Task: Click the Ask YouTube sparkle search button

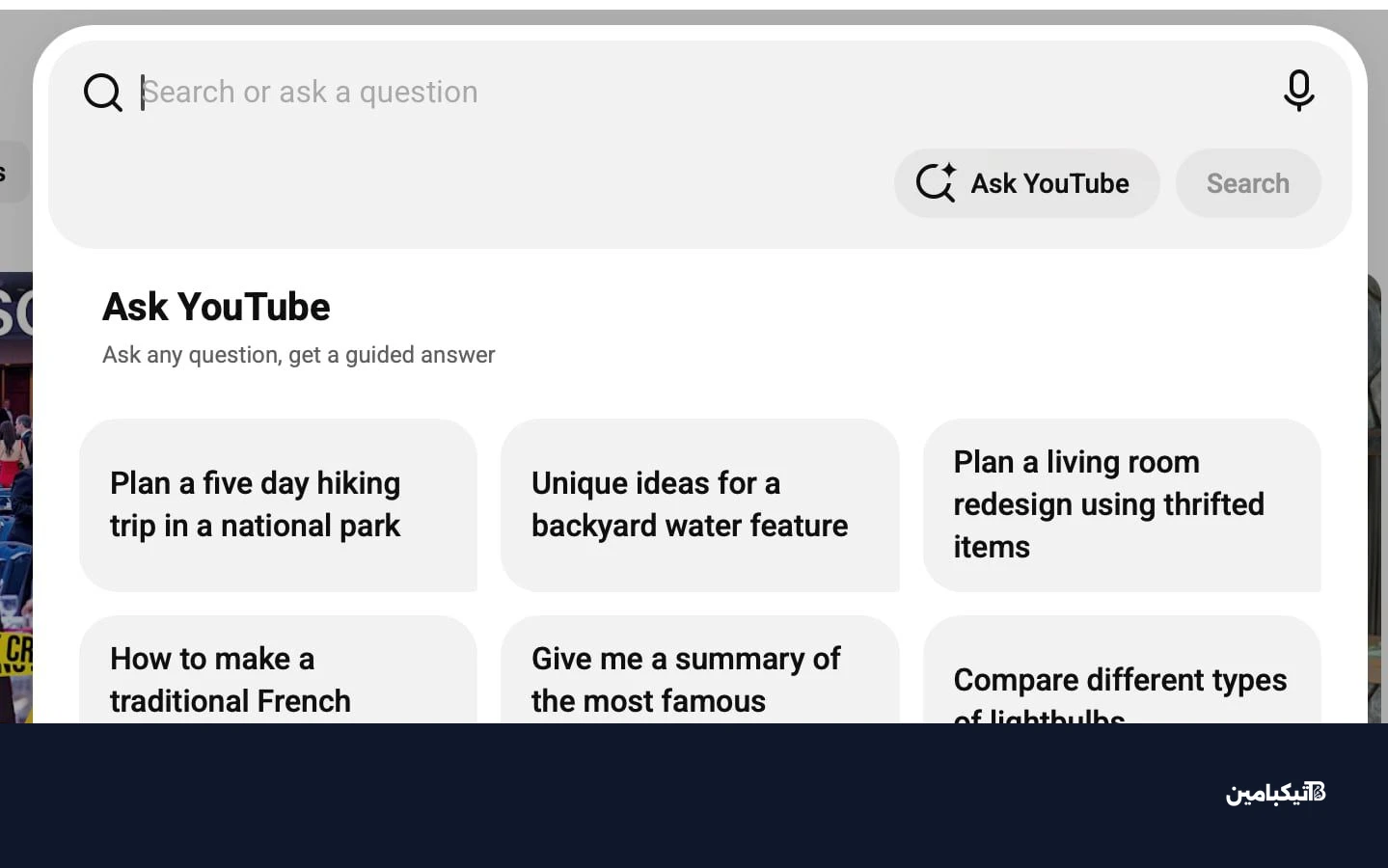Action: click(x=1026, y=183)
